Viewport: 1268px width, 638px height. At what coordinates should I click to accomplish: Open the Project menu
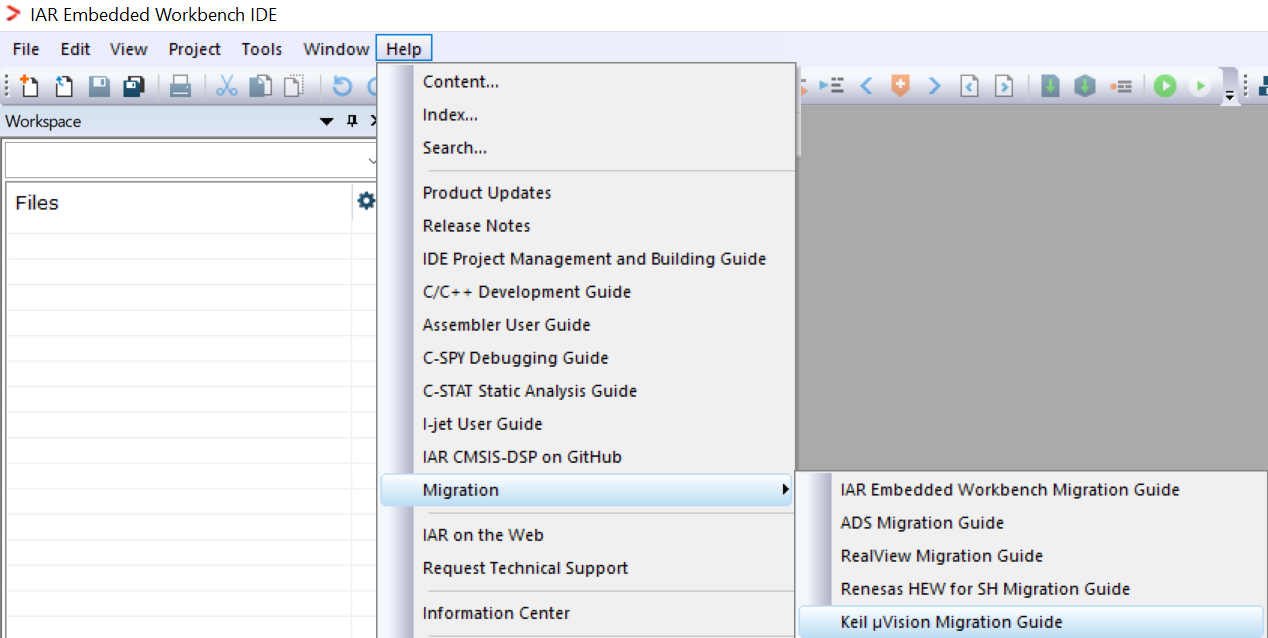coord(194,49)
